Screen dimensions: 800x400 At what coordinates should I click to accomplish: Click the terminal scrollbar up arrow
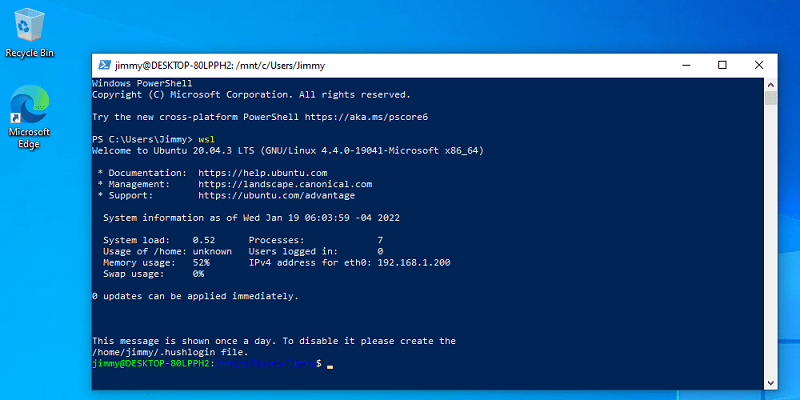[x=771, y=85]
